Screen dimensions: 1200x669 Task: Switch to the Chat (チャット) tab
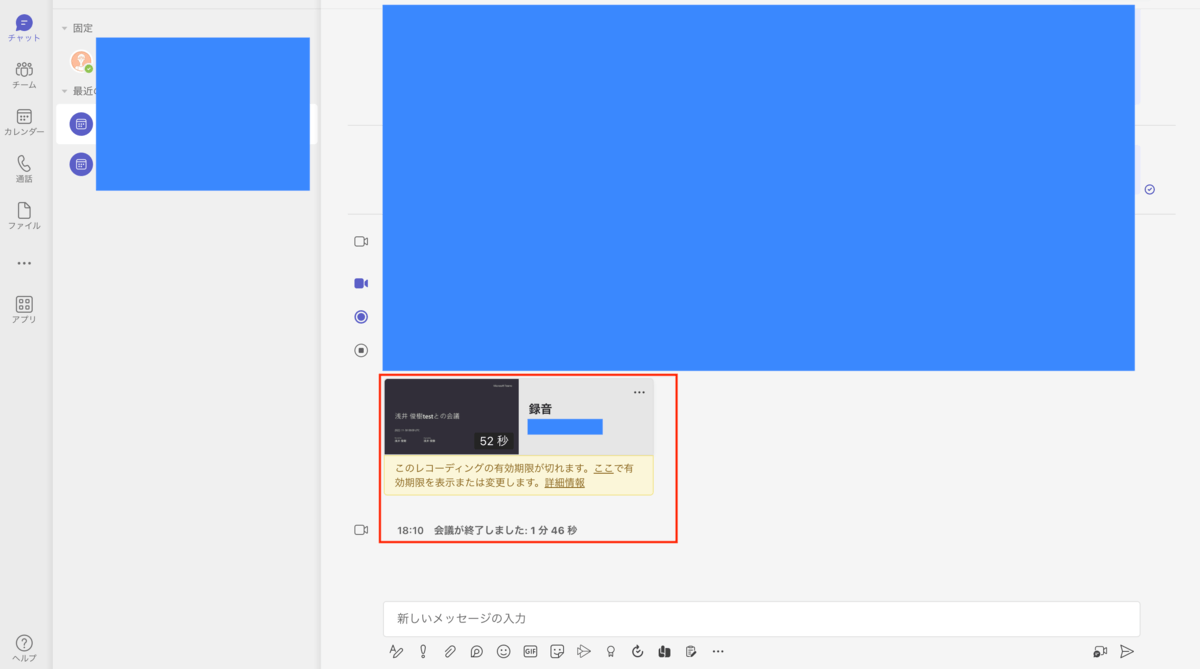(x=24, y=27)
